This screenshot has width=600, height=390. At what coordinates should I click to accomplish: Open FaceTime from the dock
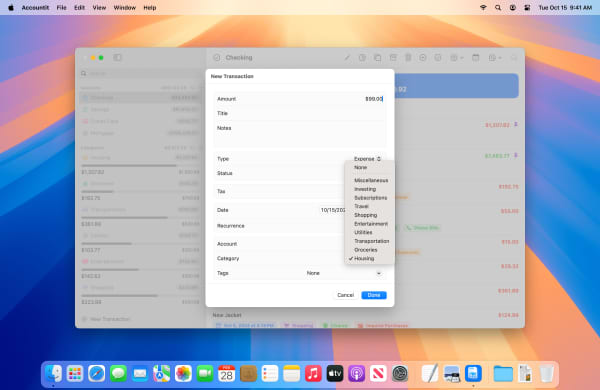pyautogui.click(x=205, y=374)
